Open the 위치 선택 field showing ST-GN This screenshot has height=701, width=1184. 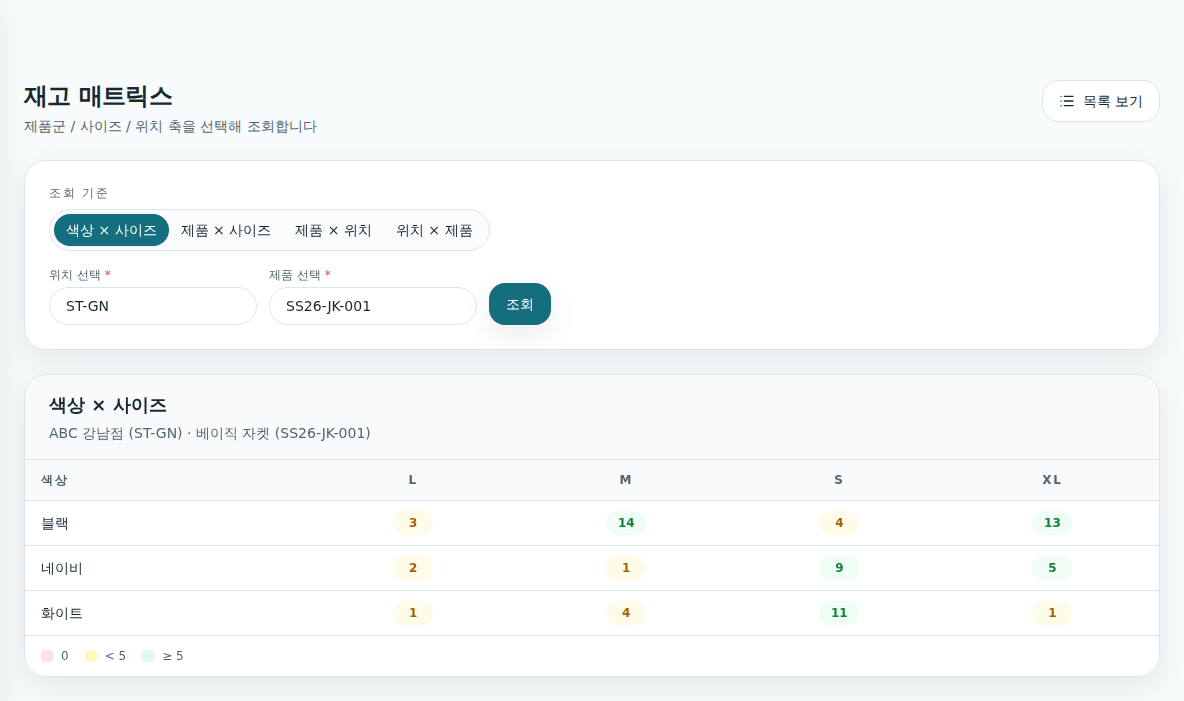pyautogui.click(x=153, y=306)
